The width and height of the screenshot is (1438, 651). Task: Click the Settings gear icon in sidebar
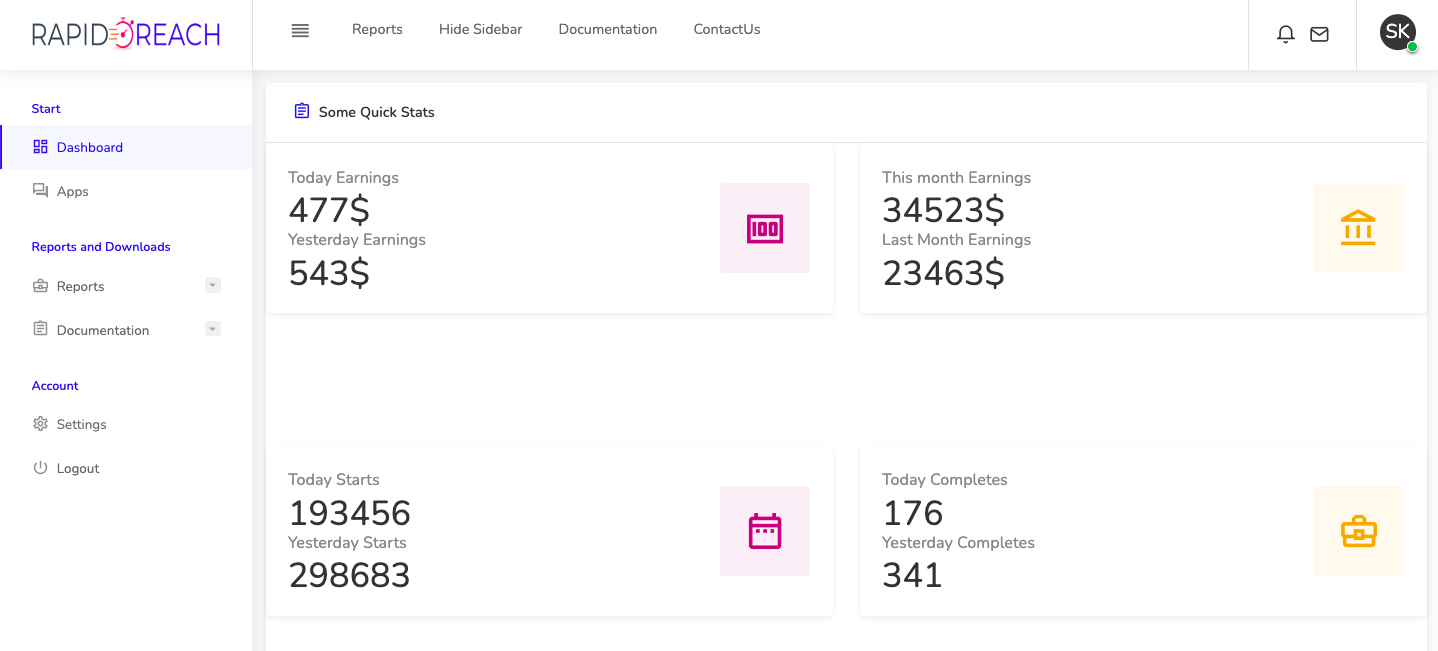click(40, 424)
